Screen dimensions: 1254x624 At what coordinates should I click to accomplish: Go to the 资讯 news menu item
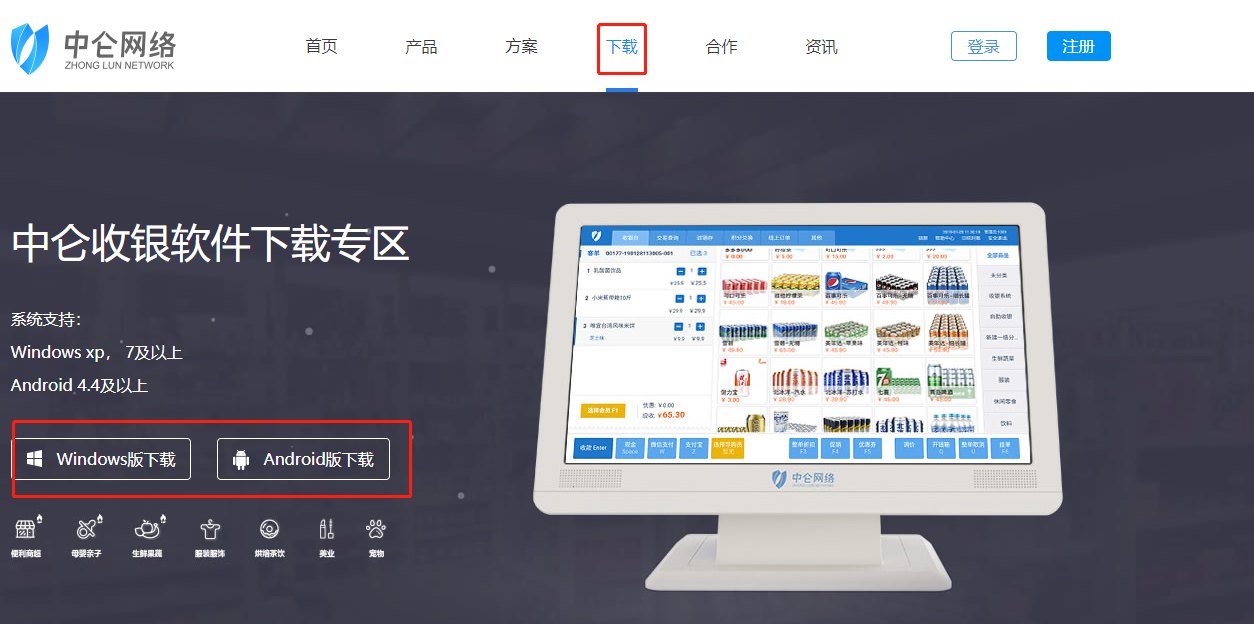click(x=821, y=46)
